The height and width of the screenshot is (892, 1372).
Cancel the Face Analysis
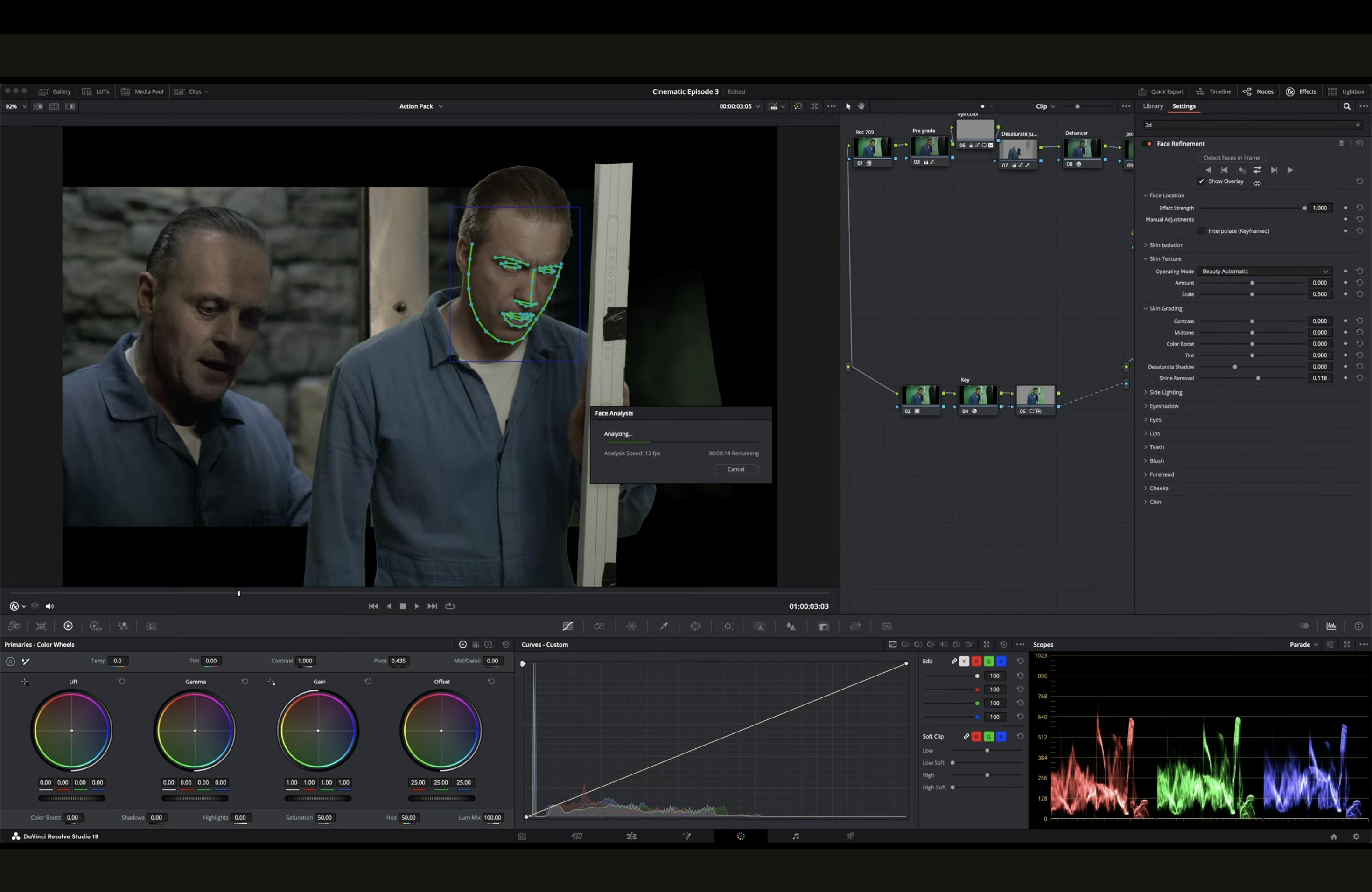pyautogui.click(x=735, y=469)
